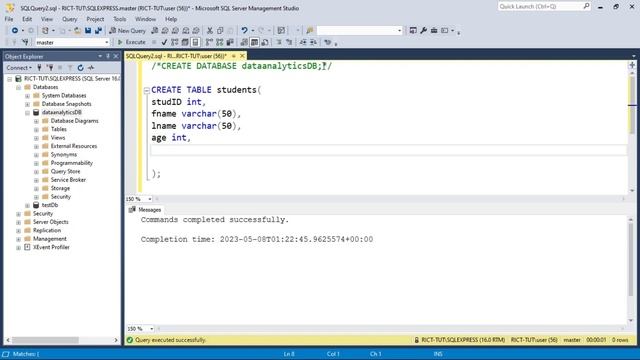
Task: Click the Open File folder icon
Action: 77,31
